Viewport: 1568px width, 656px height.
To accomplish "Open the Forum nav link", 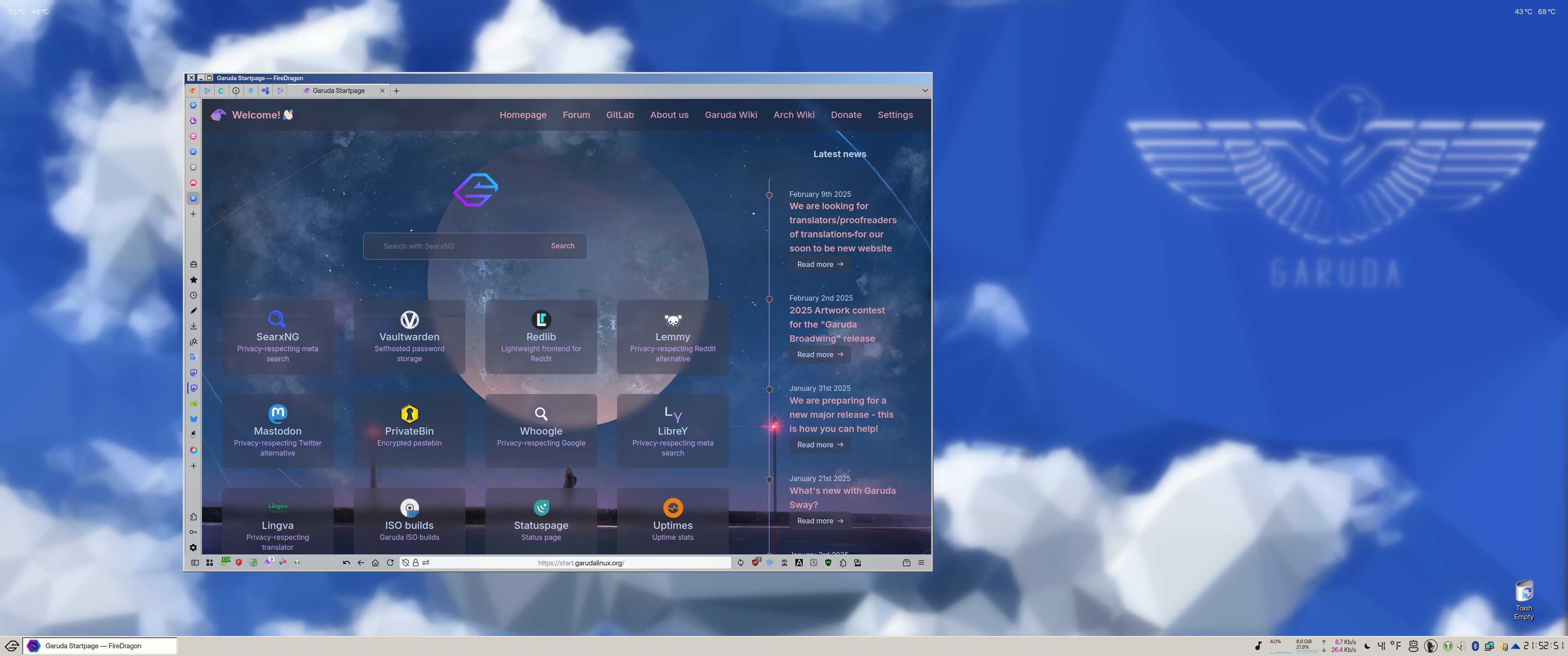I will coord(576,115).
